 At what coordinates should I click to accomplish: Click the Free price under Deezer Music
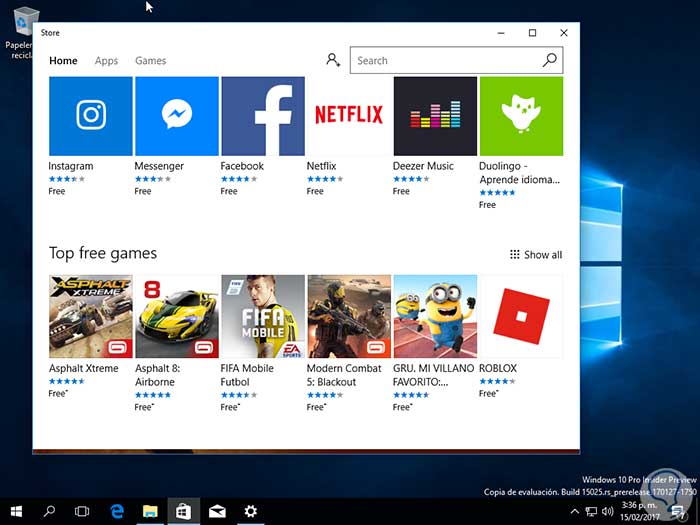pyautogui.click(x=401, y=191)
